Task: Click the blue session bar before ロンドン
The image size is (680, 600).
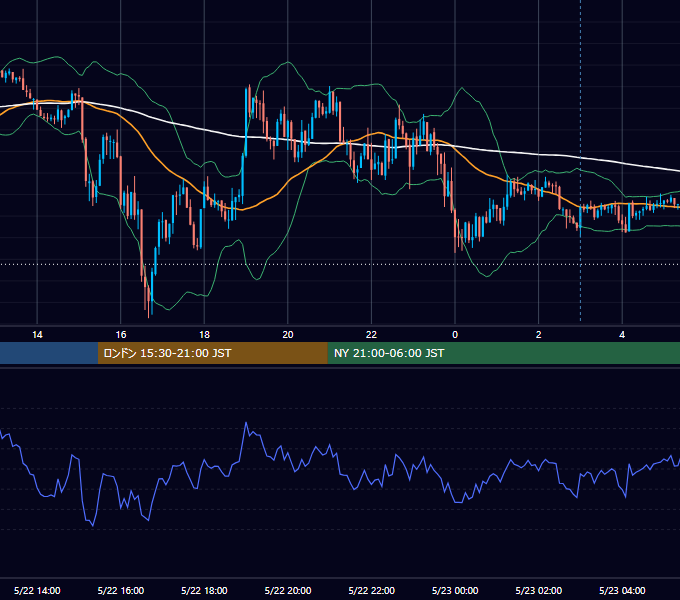Action: (49, 353)
